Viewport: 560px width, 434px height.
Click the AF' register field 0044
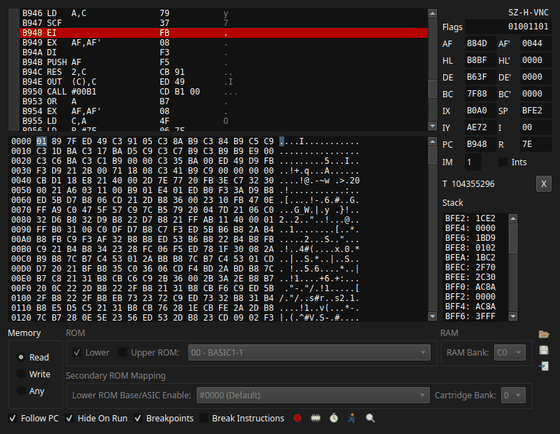(536, 43)
